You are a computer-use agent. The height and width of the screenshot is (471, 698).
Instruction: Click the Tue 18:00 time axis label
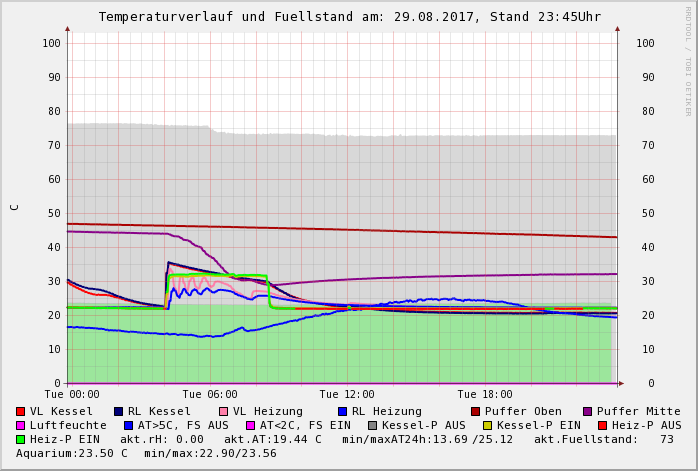click(x=485, y=394)
